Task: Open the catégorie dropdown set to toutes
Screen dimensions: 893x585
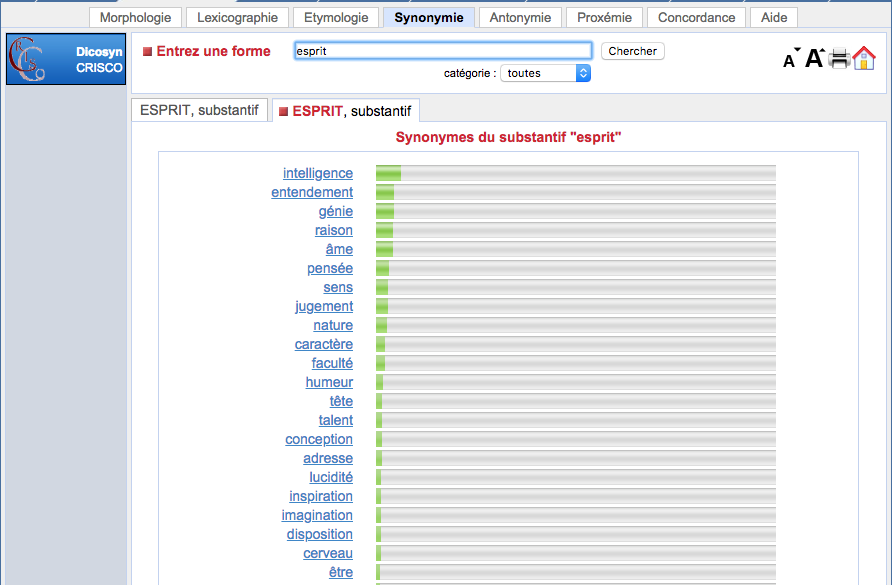Action: [546, 73]
